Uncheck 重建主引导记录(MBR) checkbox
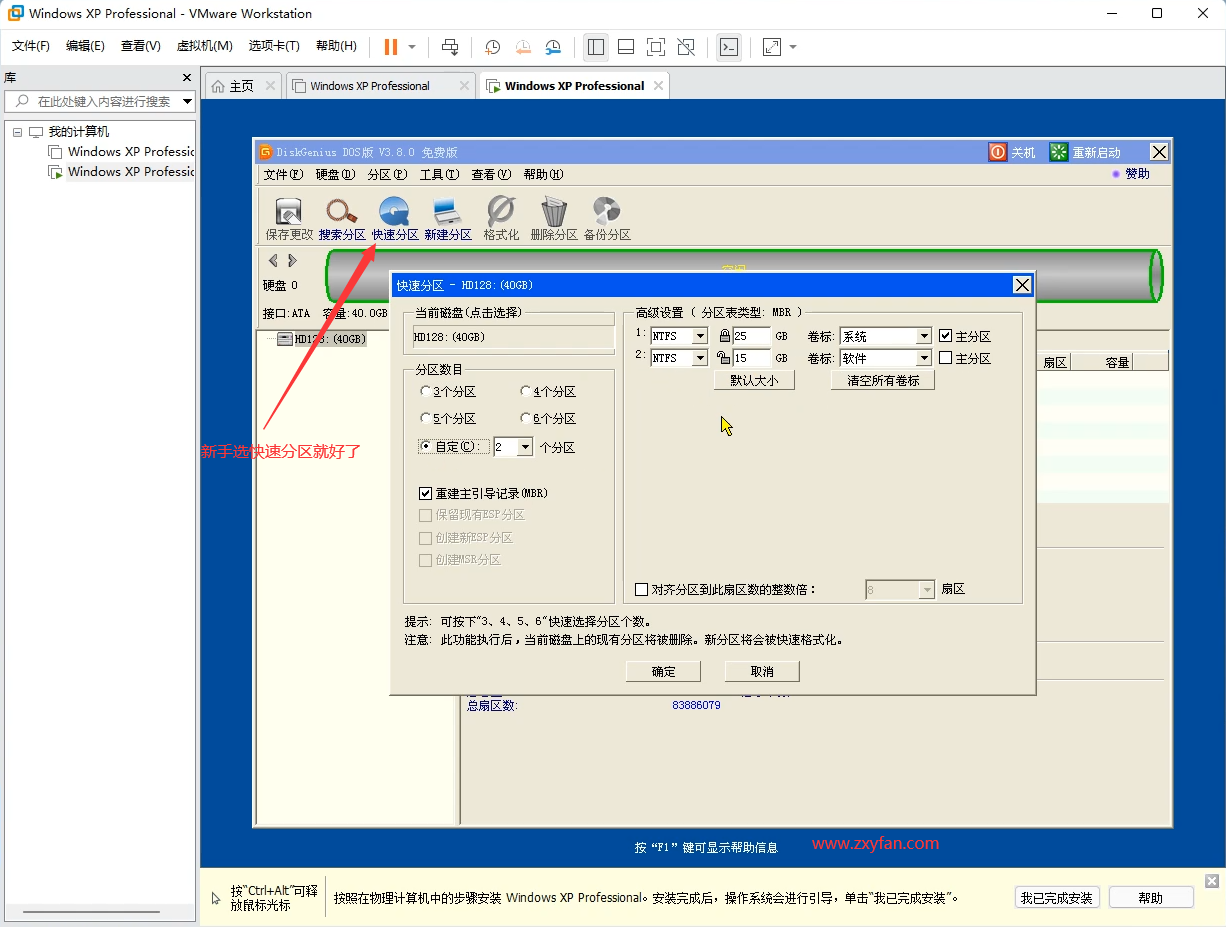Screen dimensions: 1226x927 426,492
